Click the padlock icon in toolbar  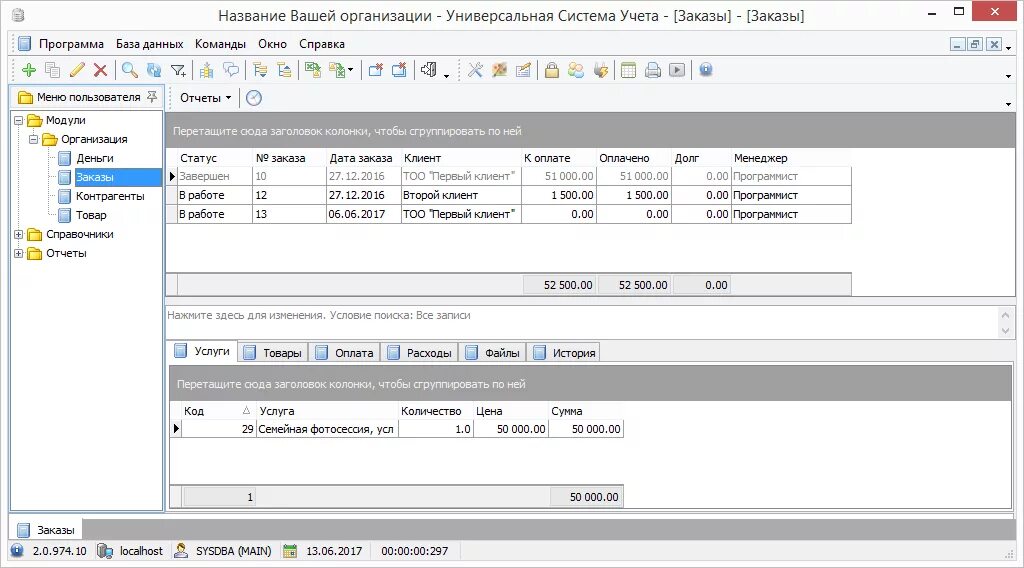pyautogui.click(x=552, y=70)
